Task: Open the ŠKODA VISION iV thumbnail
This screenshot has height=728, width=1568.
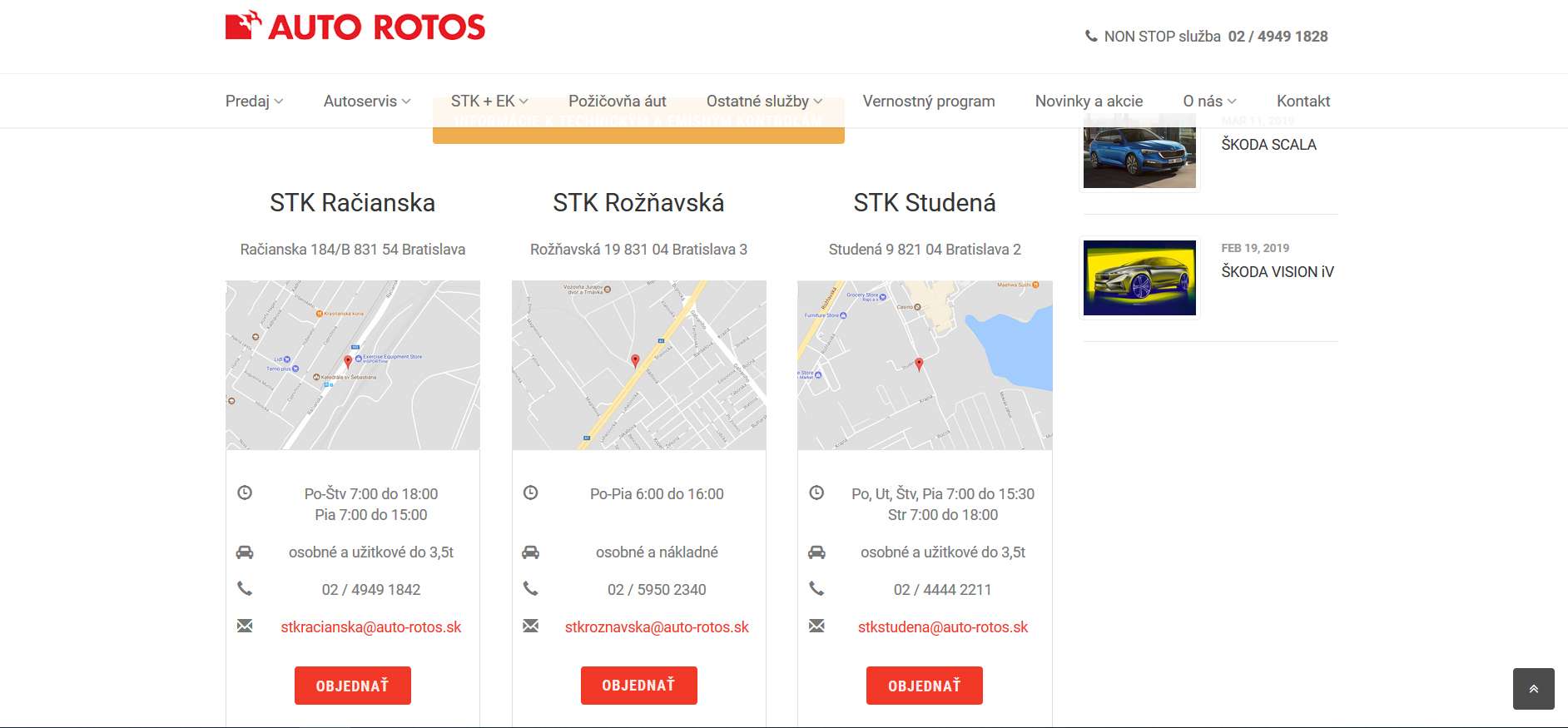Action: click(x=1139, y=278)
